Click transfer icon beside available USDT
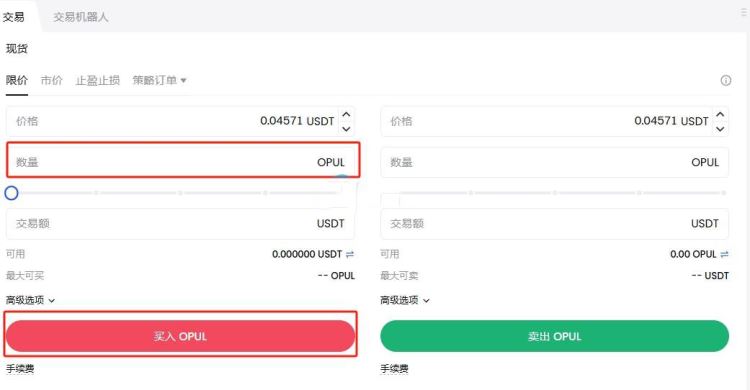The height and width of the screenshot is (390, 750). 350,255
